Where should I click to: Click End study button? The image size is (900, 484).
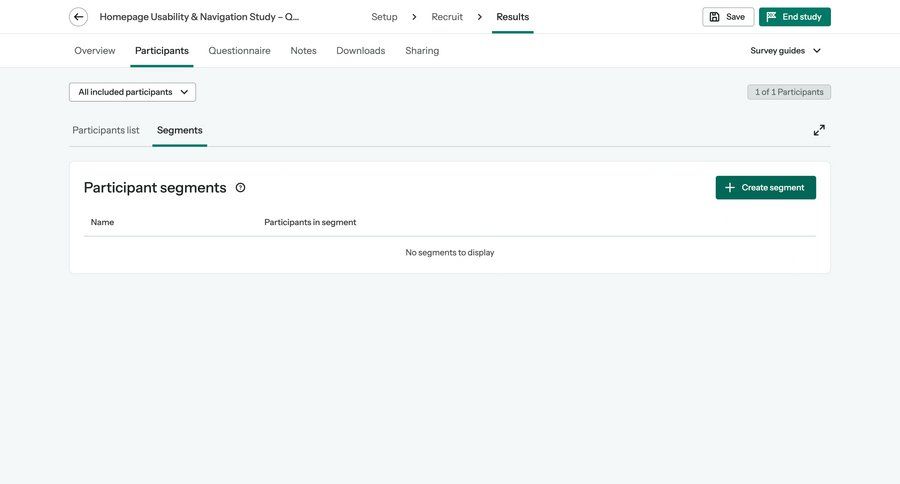(794, 17)
